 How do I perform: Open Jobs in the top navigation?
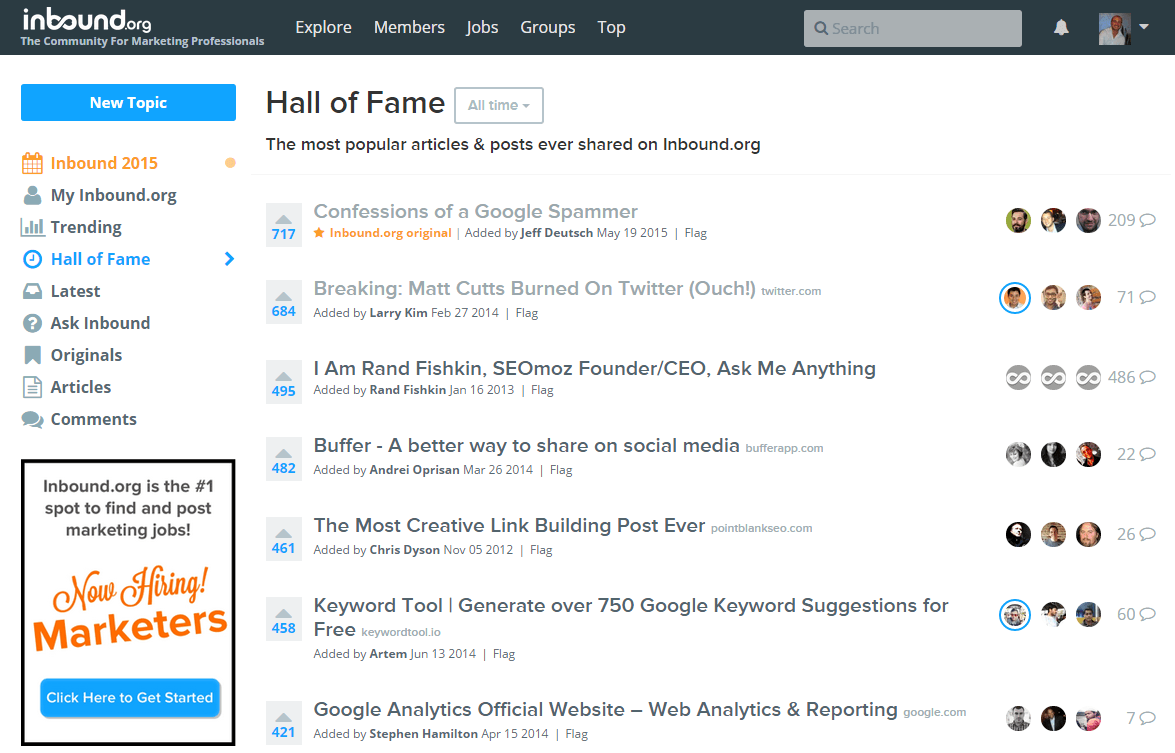point(482,28)
